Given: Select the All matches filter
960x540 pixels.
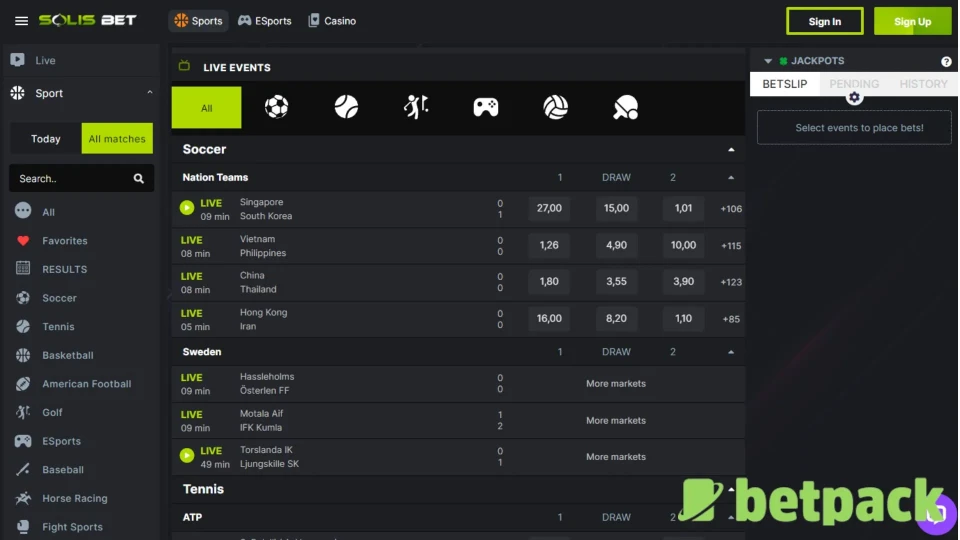Looking at the screenshot, I should [117, 139].
